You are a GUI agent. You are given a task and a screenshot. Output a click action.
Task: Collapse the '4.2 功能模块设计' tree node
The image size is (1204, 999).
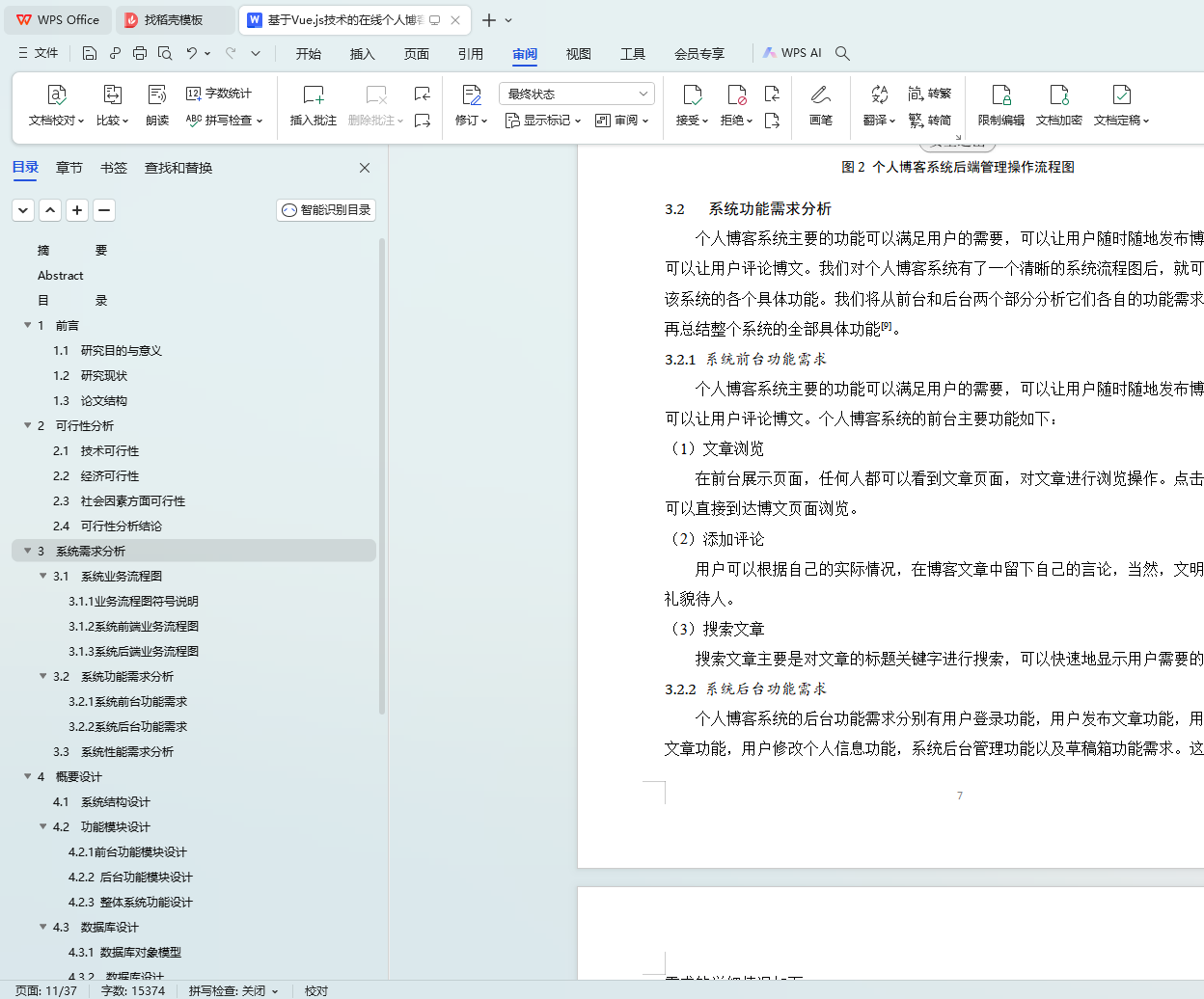click(43, 826)
